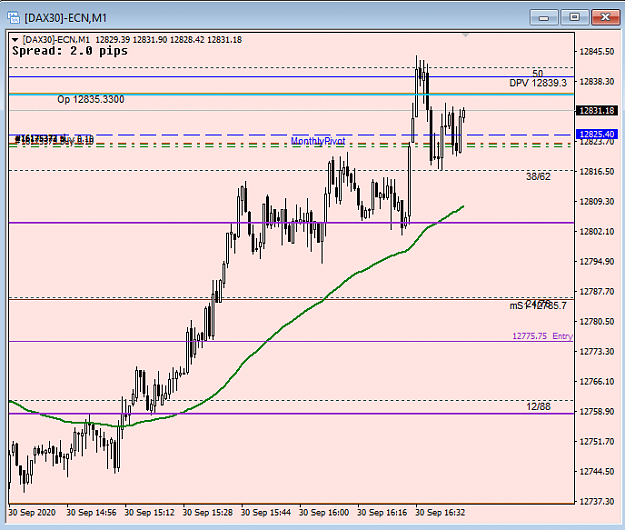
Task: Click the 50 level label
Action: [x=538, y=73]
